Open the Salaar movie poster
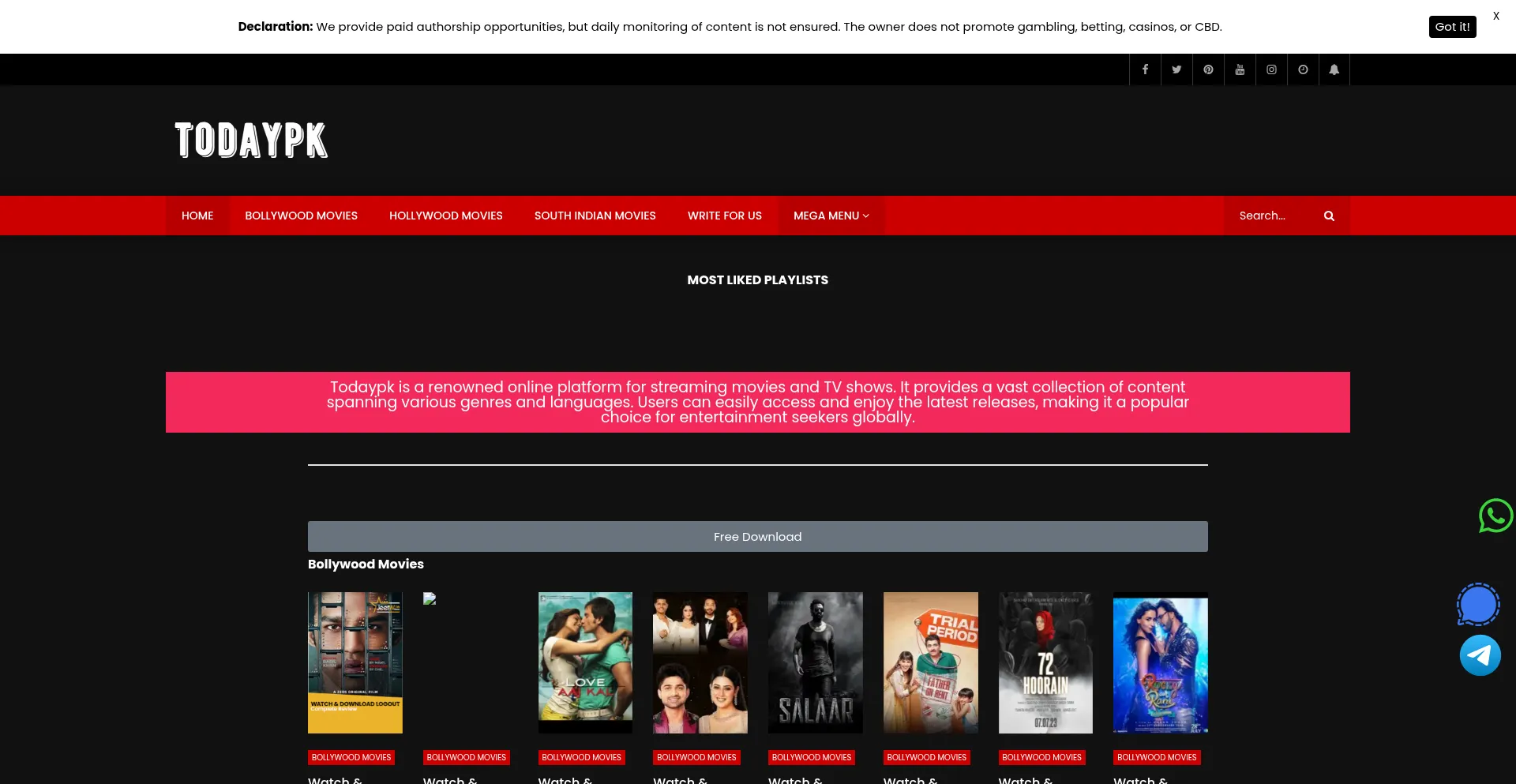 (815, 663)
